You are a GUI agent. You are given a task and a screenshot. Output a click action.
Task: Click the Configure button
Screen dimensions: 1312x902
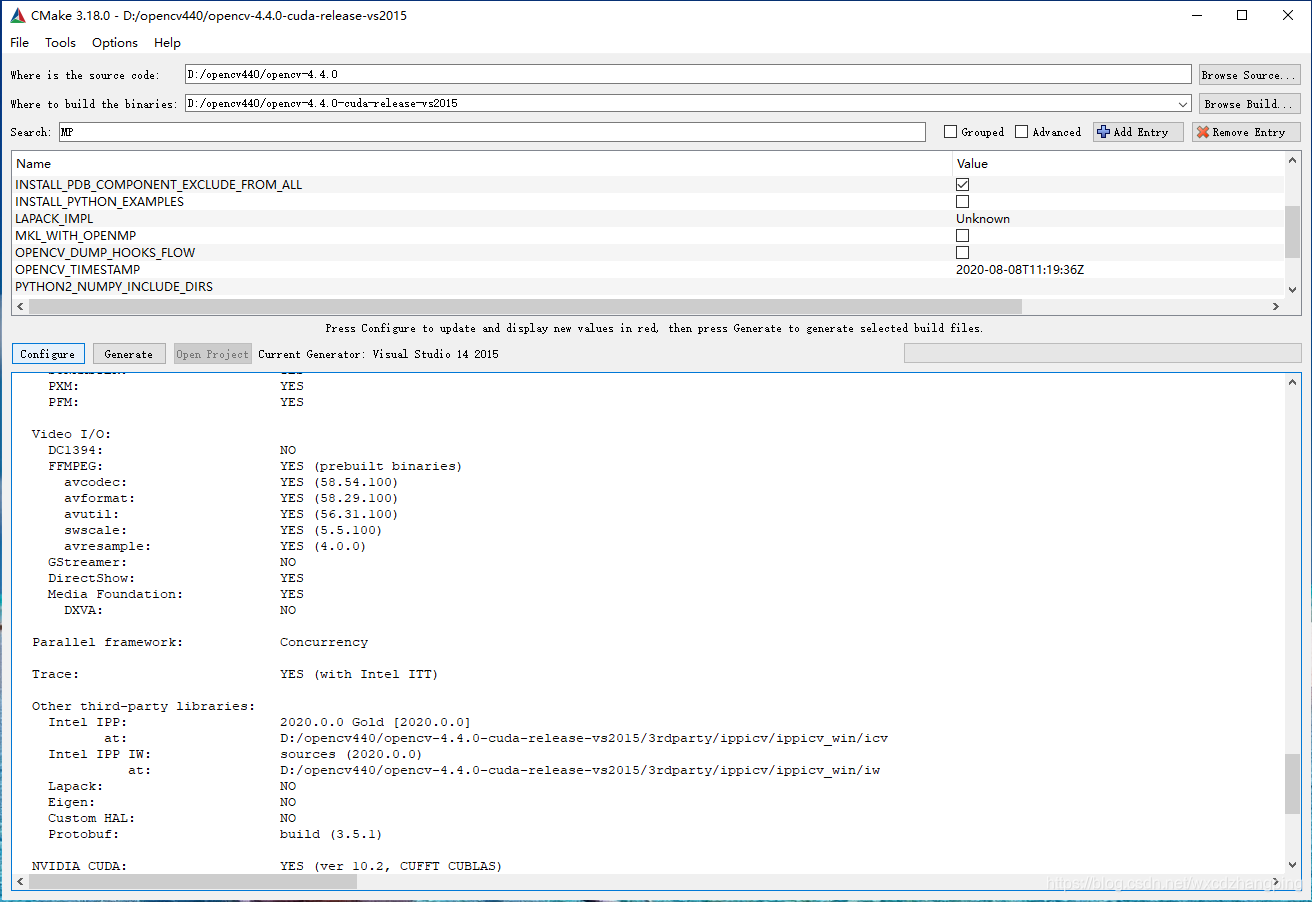click(x=48, y=354)
